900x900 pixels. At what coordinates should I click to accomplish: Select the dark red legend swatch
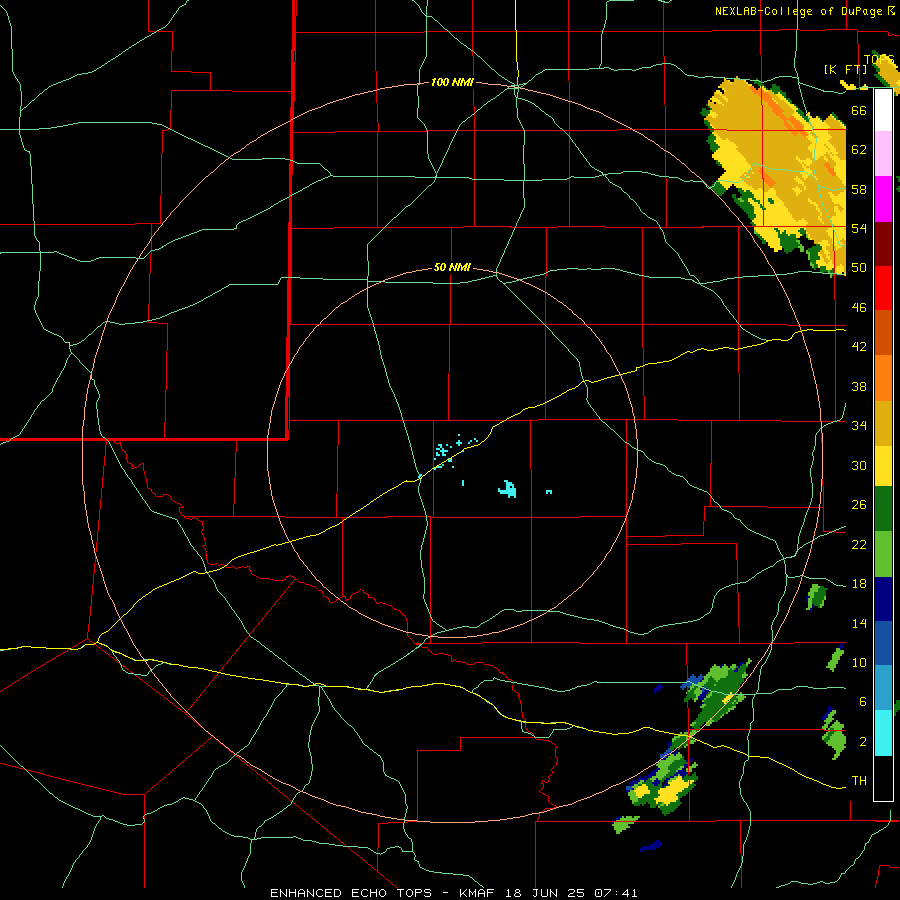(x=883, y=244)
